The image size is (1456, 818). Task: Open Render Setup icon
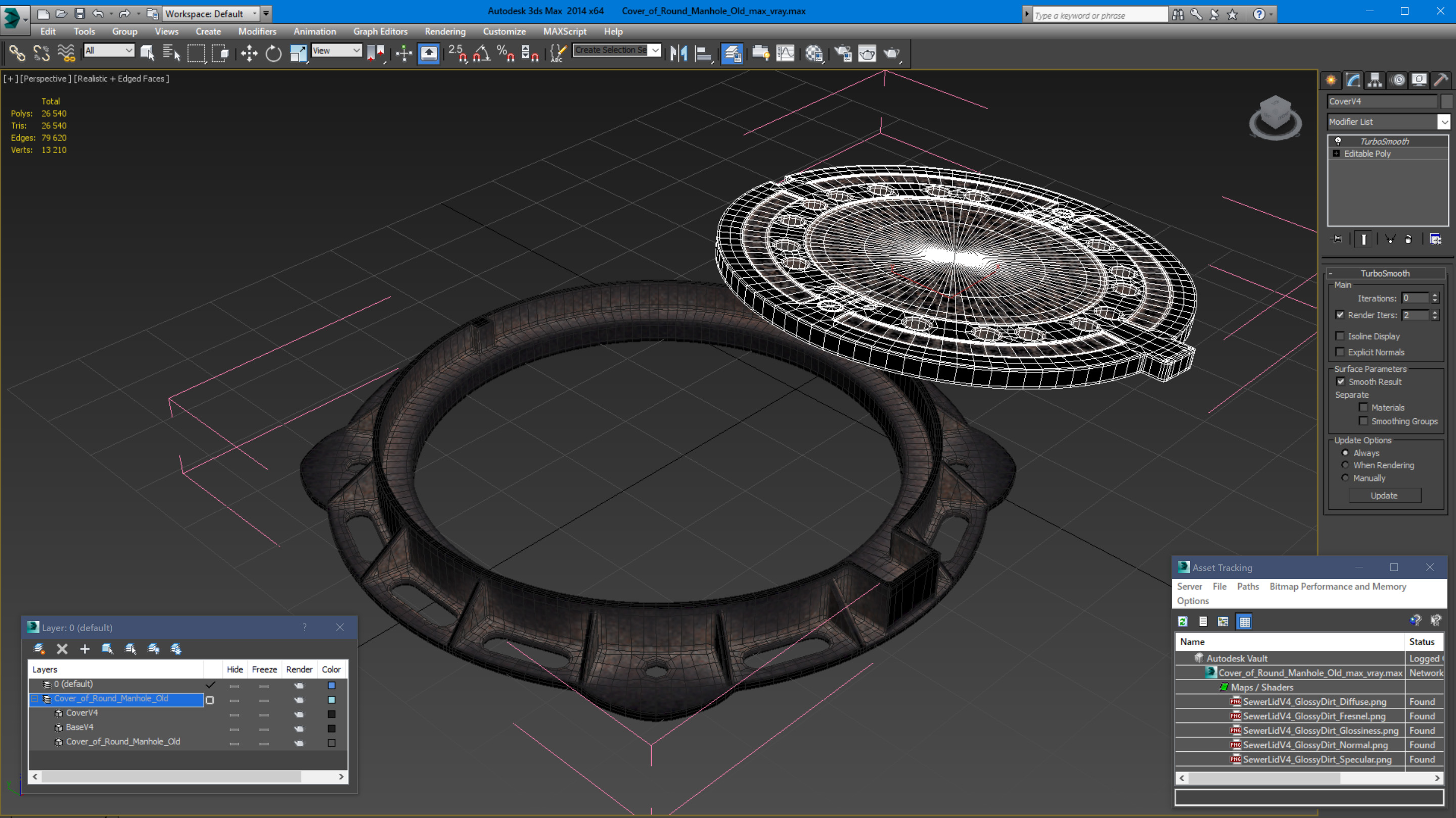click(x=843, y=54)
